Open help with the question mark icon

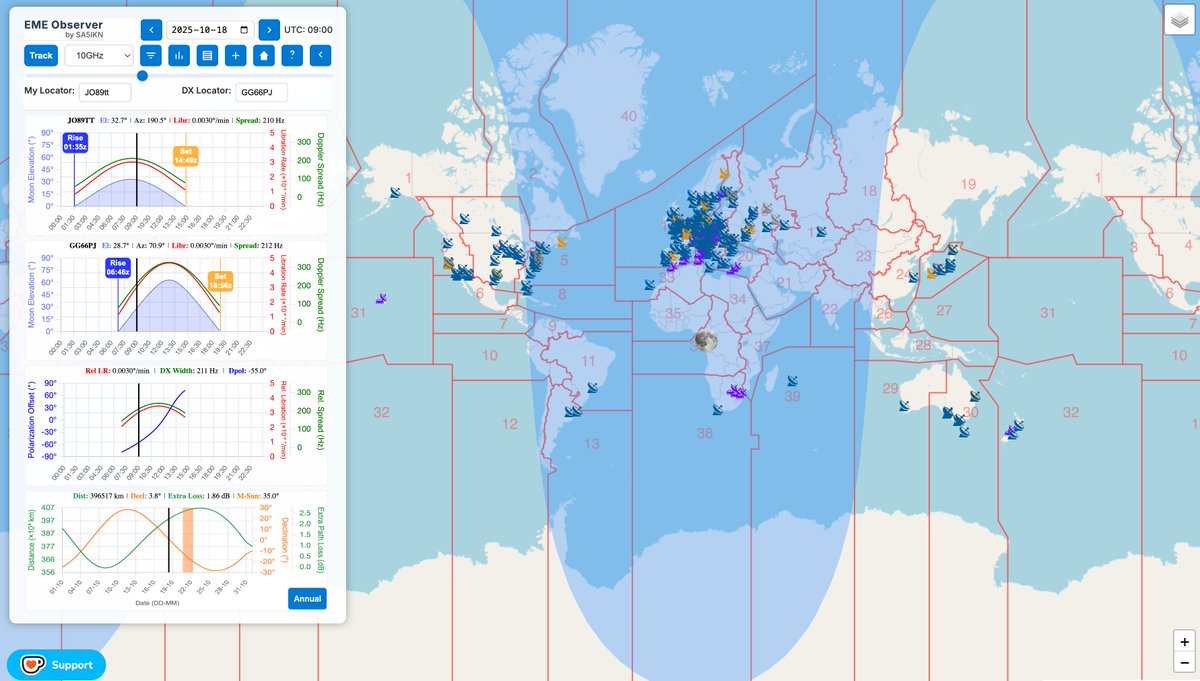click(x=291, y=55)
